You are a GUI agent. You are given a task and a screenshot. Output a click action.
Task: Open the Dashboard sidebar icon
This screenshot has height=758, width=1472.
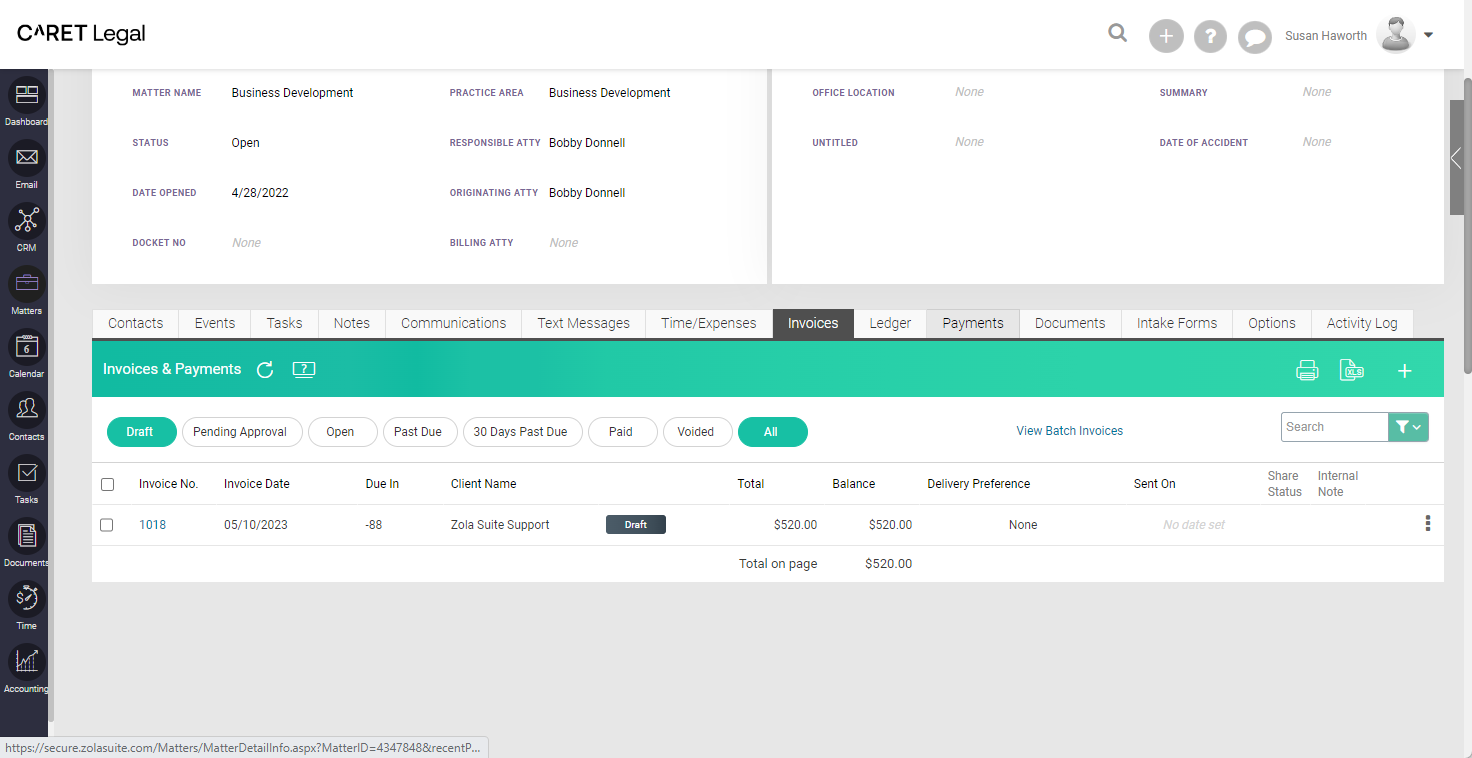pyautogui.click(x=27, y=95)
